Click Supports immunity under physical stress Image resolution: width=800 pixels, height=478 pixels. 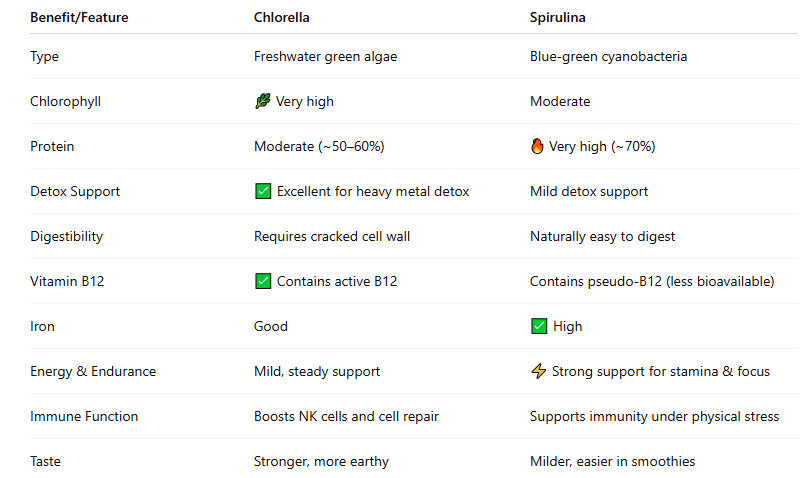point(655,416)
